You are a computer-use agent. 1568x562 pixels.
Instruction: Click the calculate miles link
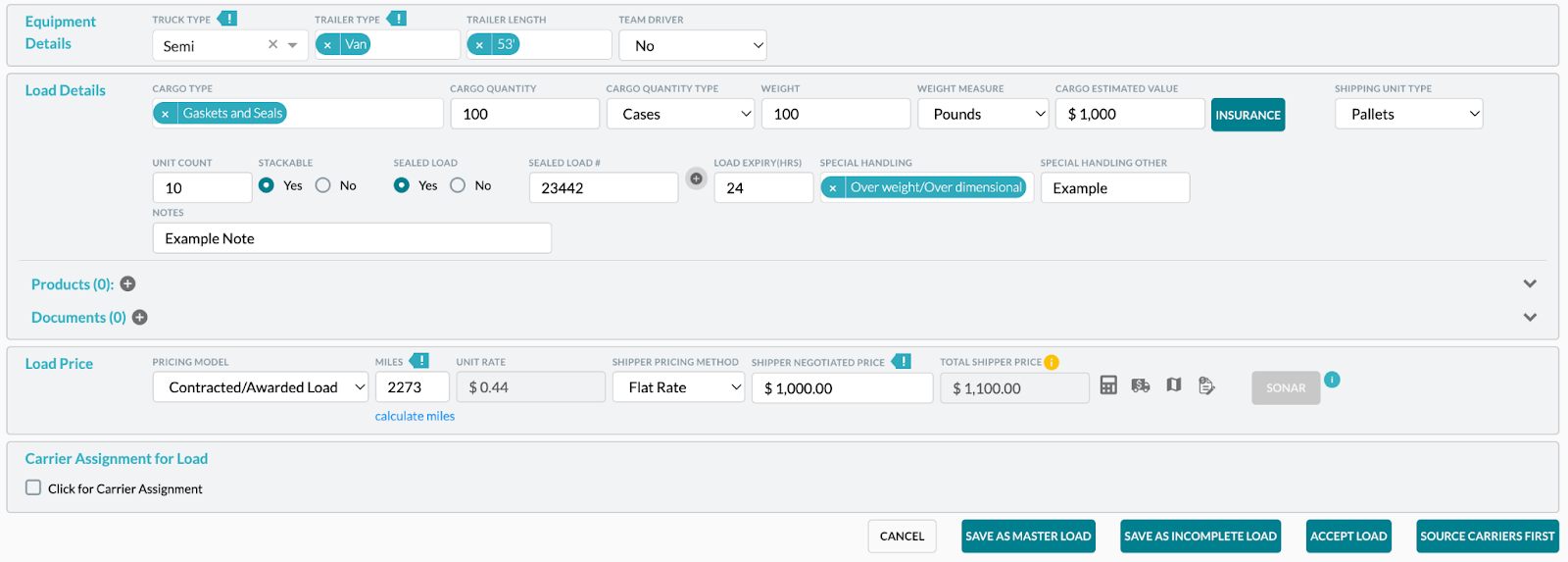pyautogui.click(x=415, y=416)
